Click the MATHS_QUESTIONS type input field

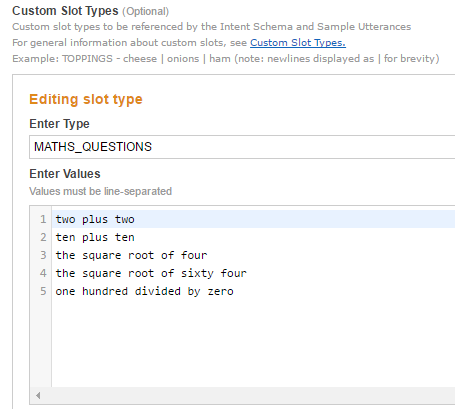click(242, 147)
